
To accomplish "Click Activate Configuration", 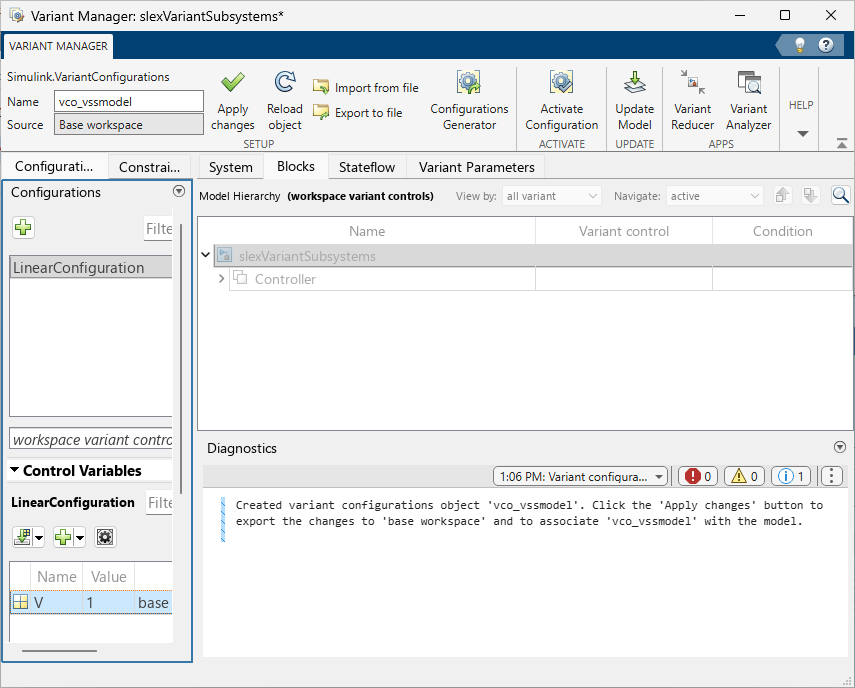I will pyautogui.click(x=562, y=102).
